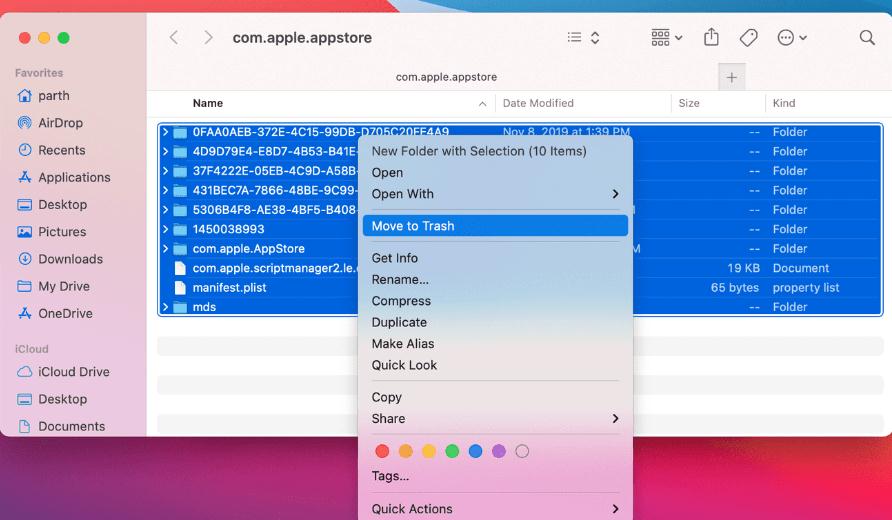Open the group-by grid dropdown
892x520 pixels.
[666, 37]
